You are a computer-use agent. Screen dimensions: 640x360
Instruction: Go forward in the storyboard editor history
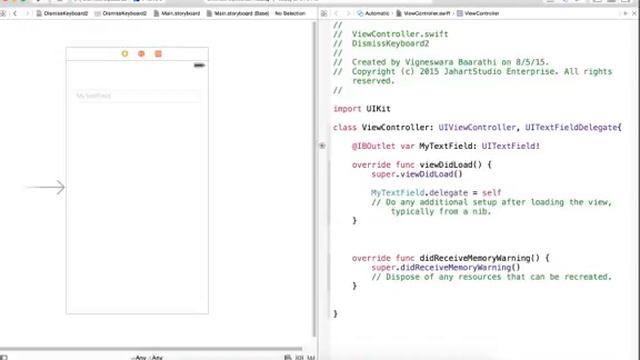click(x=27, y=13)
